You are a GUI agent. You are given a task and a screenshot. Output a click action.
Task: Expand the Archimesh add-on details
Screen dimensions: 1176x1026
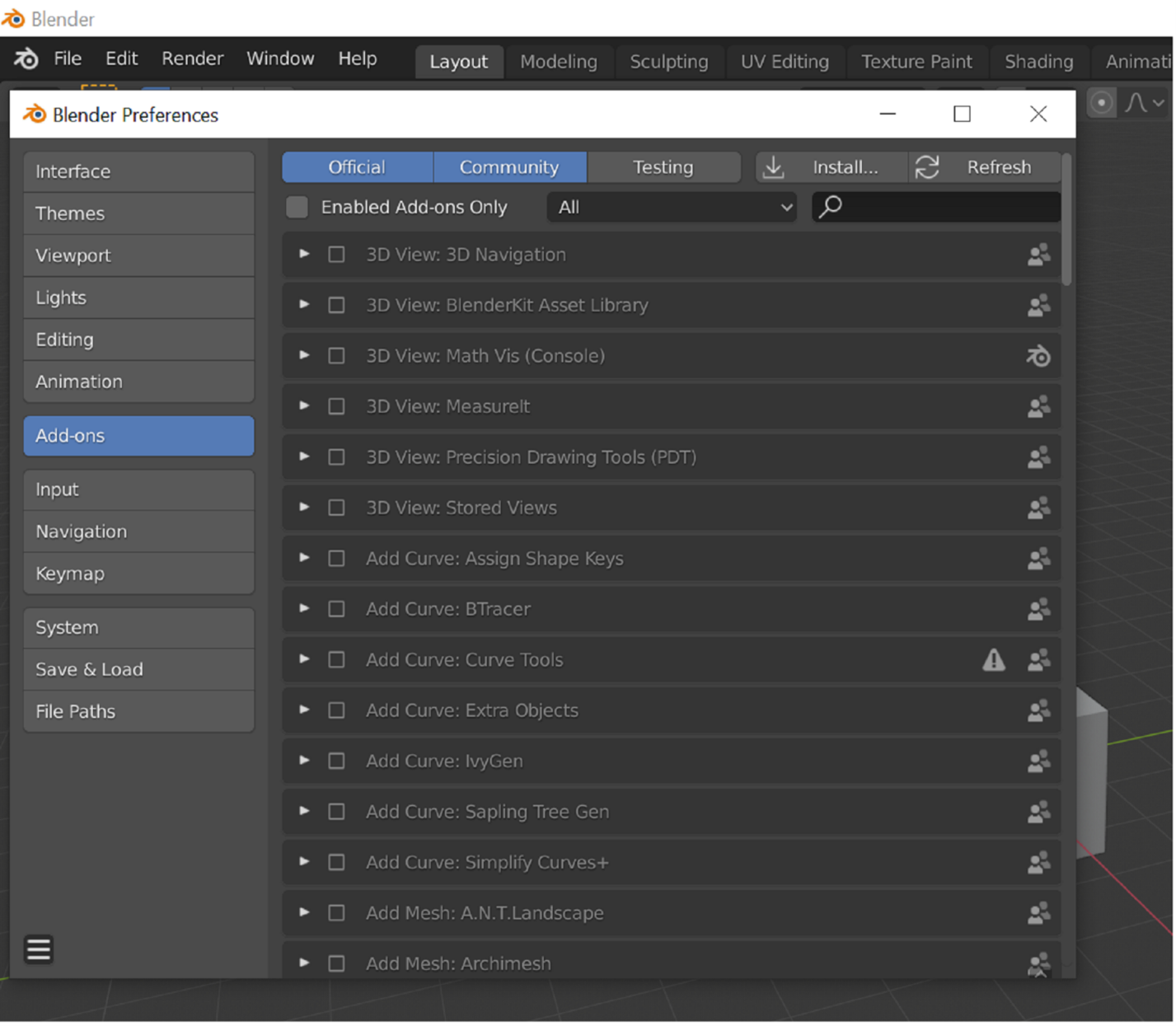click(304, 964)
